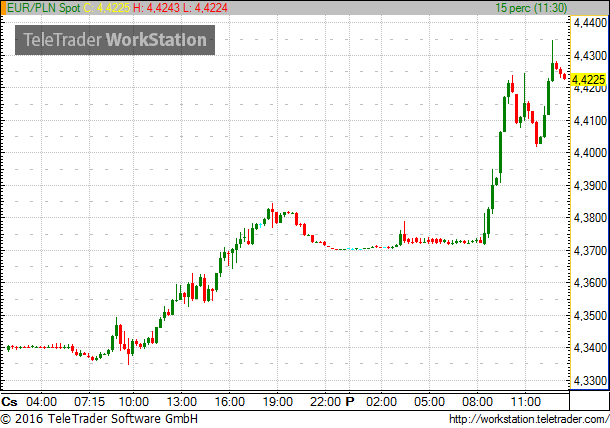Image resolution: width=610 pixels, height=428 pixels.
Task: Click the 4,3700 price axis label
Action: pos(590,251)
